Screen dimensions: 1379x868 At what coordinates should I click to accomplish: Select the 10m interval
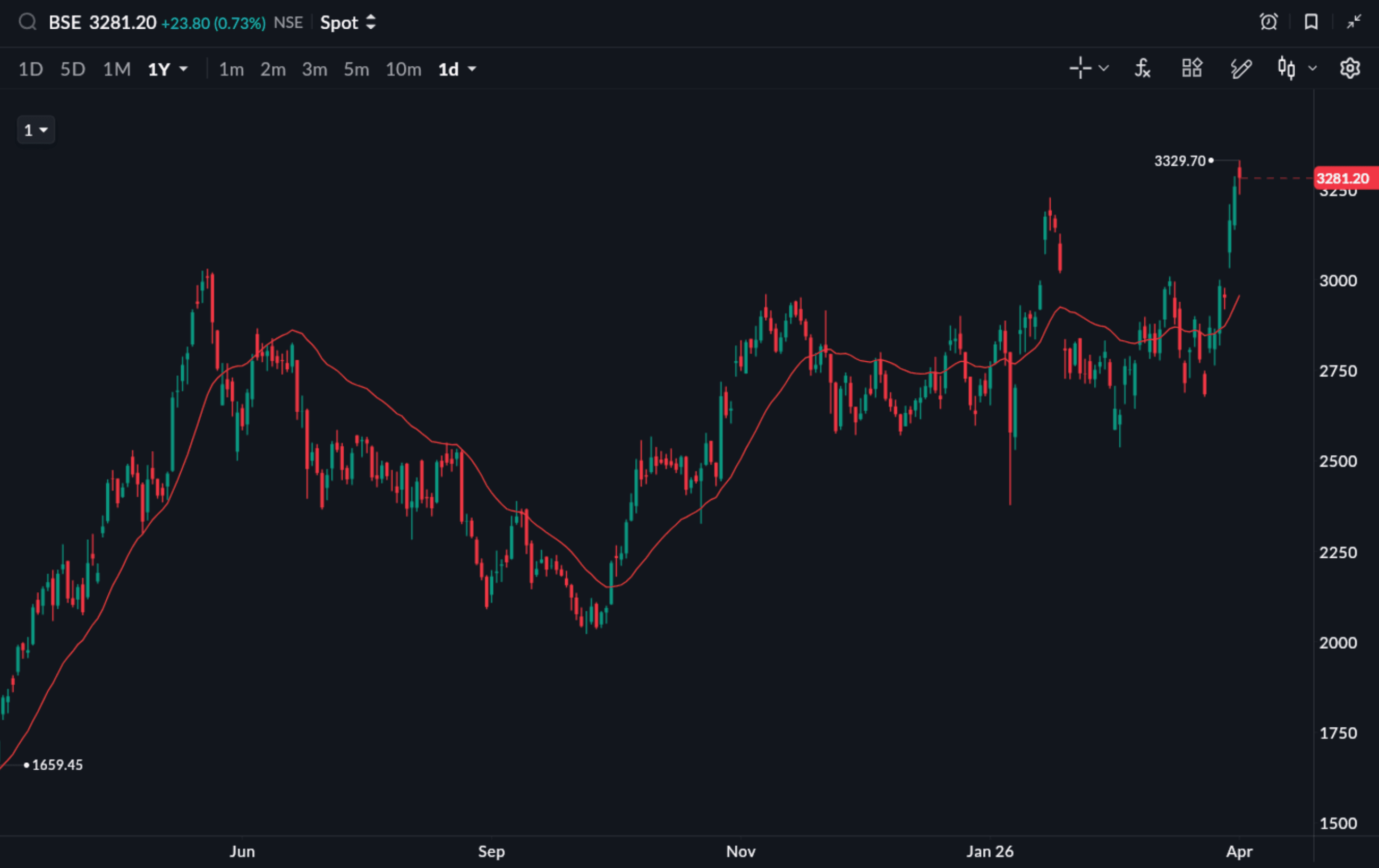[x=403, y=69]
